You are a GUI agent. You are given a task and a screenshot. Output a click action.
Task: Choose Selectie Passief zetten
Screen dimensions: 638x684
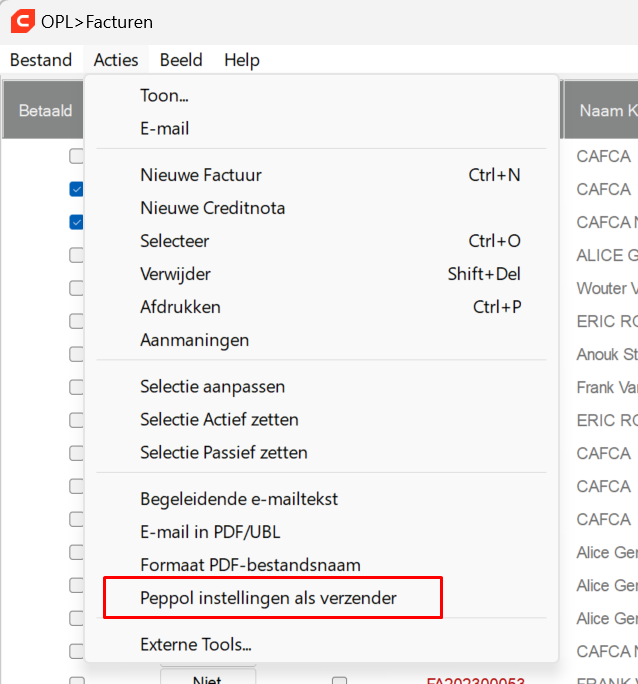pos(321,452)
